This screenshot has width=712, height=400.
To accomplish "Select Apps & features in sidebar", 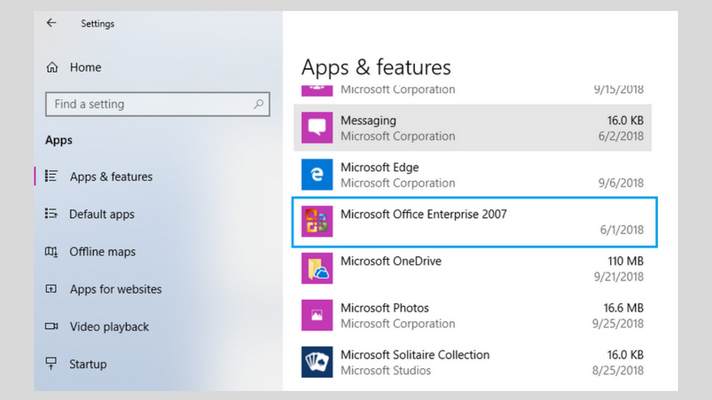I will tap(111, 177).
